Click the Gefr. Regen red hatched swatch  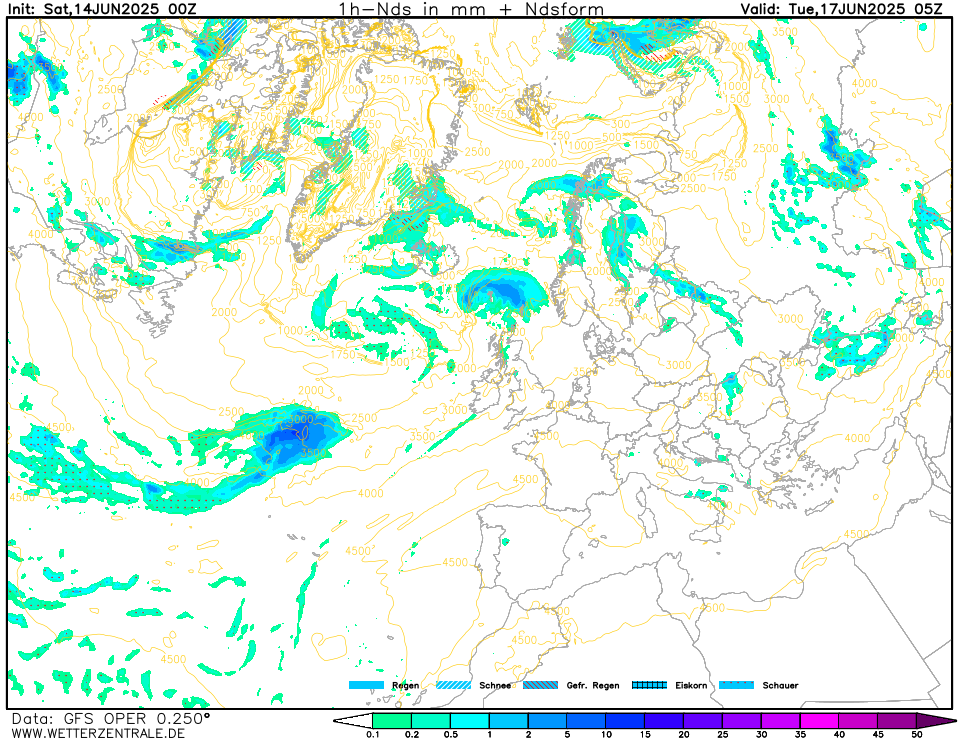coord(541,685)
